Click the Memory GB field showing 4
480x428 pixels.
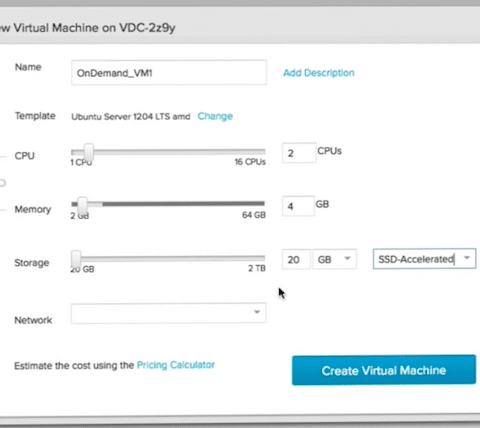tap(298, 206)
